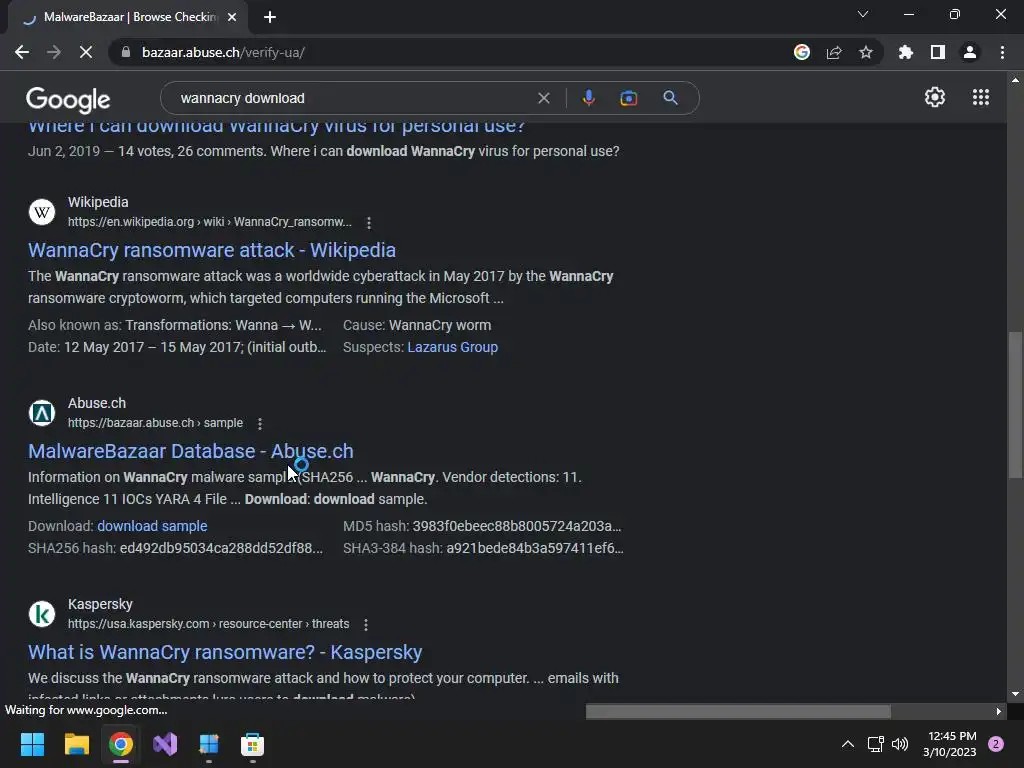Open the Windows Start menu

click(32, 744)
